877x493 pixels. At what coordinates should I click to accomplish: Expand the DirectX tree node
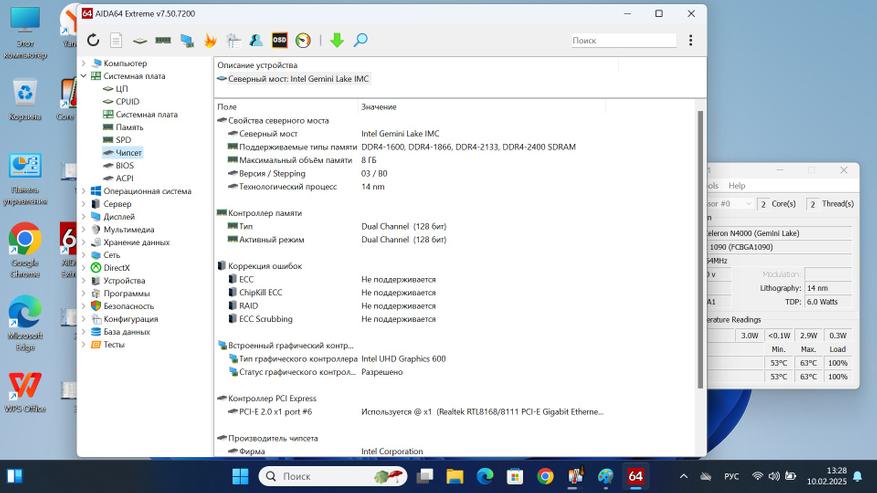click(84, 267)
